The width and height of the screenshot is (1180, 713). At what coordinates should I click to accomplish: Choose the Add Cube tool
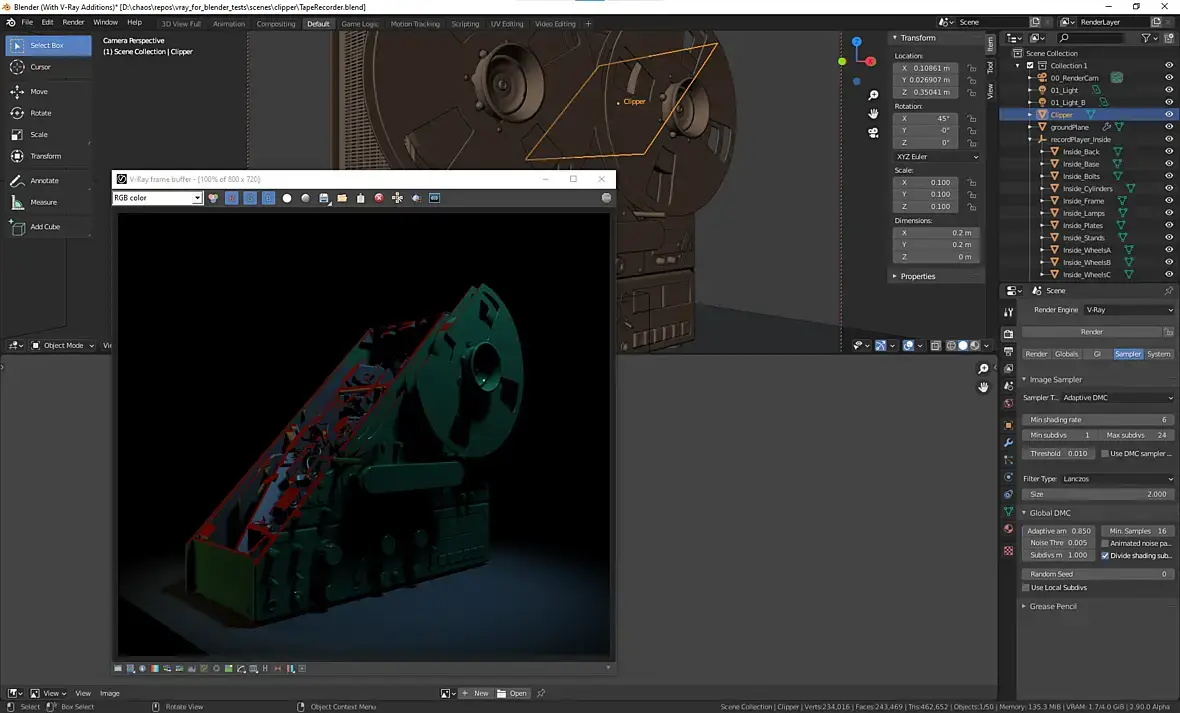(44, 227)
